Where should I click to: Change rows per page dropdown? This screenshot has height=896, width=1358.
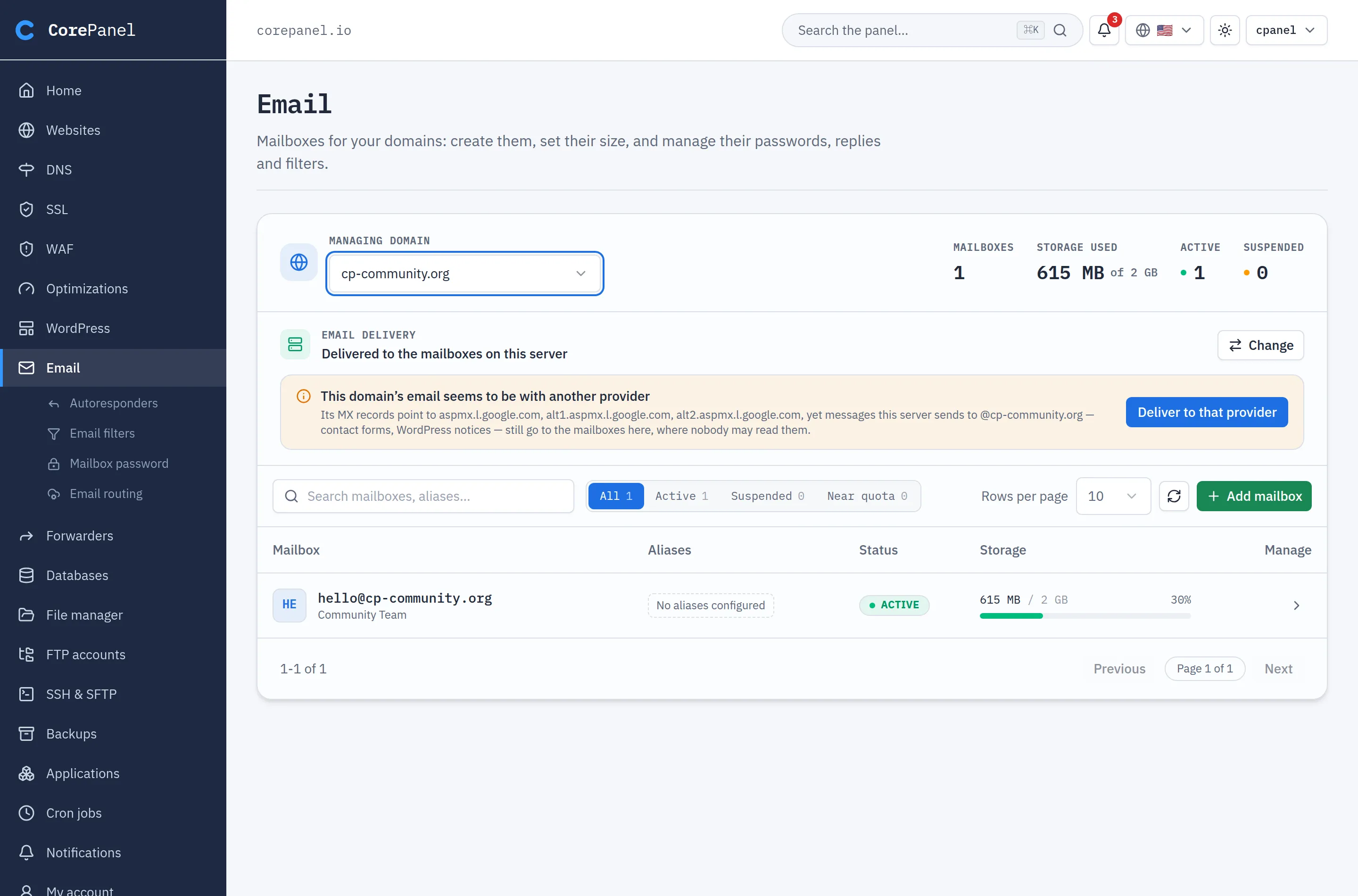point(1113,496)
